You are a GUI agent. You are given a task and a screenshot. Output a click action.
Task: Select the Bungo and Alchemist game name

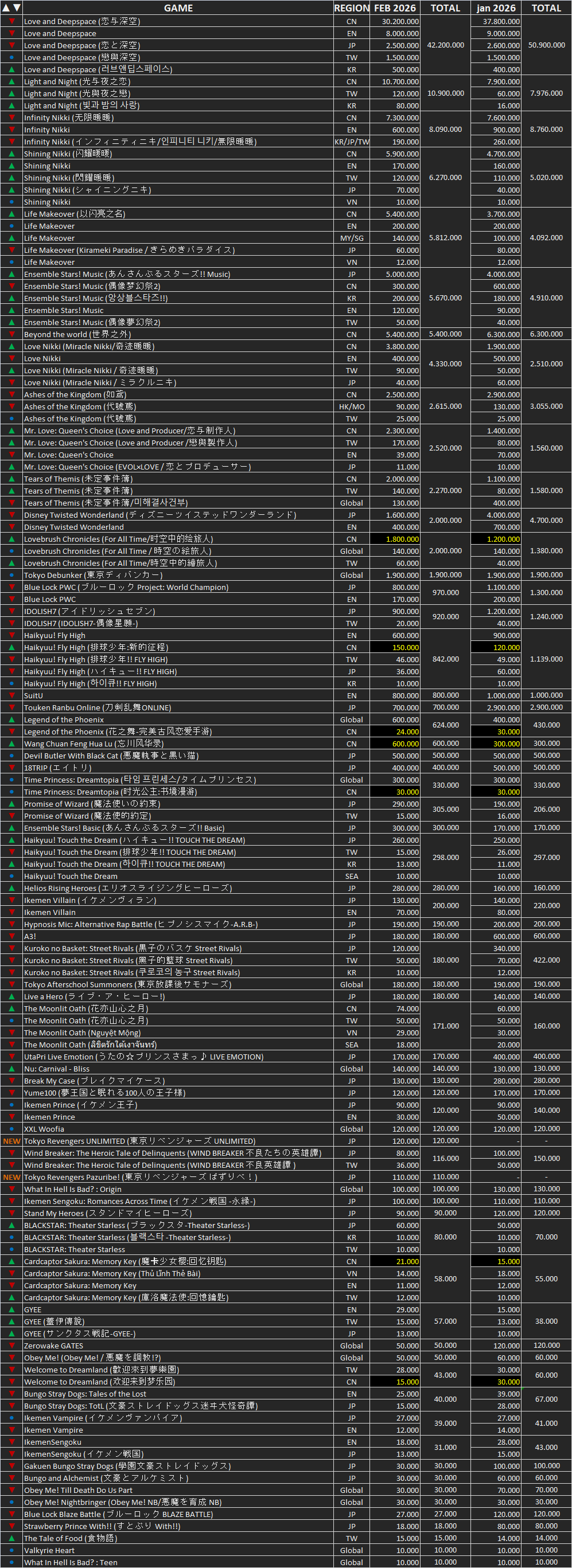tap(106, 1479)
